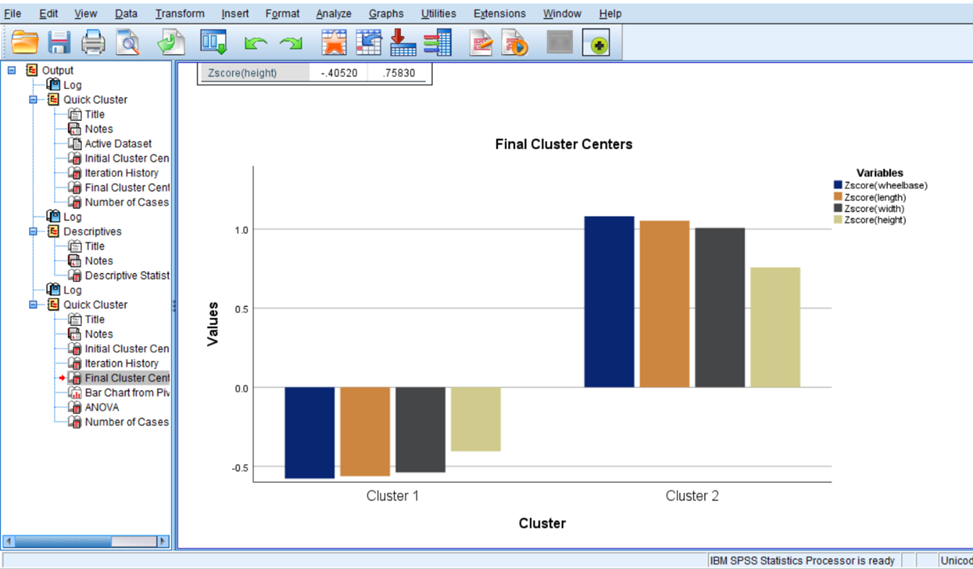Click Zscore(width) dark gray legend swatch
Image resolution: width=973 pixels, height=569 pixels.
pos(838,208)
